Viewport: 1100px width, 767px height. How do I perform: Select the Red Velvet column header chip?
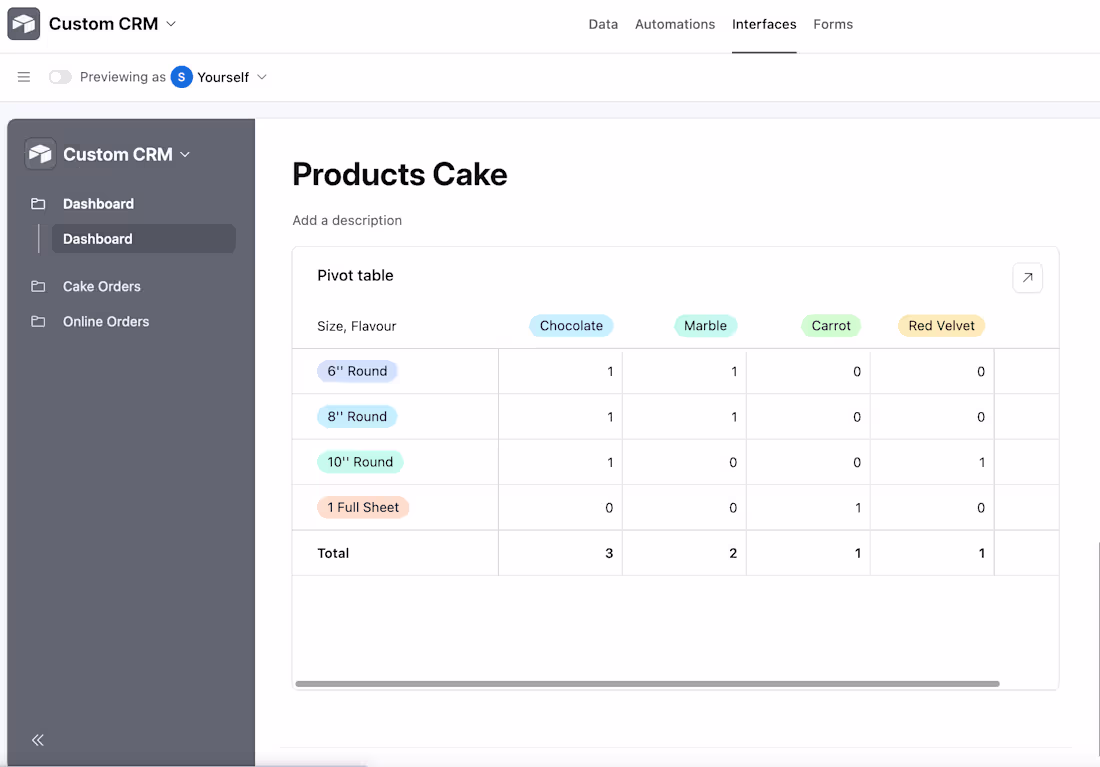coord(941,325)
